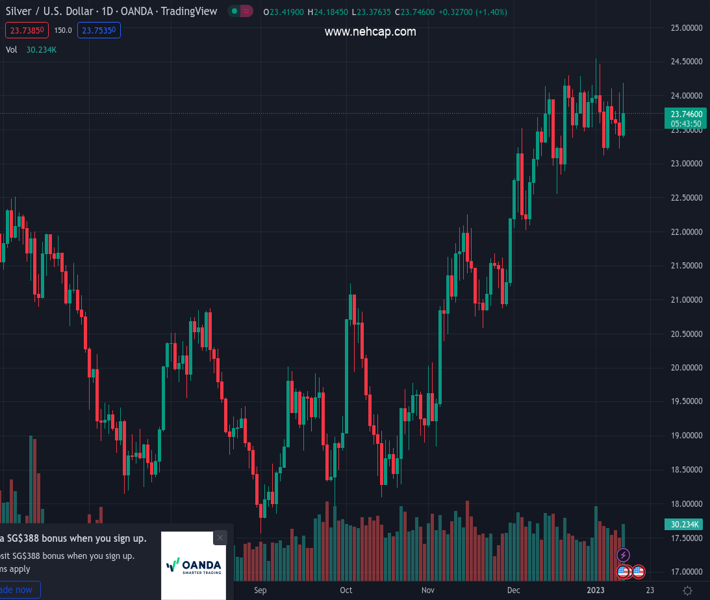Click the Vol indicator label
The width and height of the screenshot is (710, 600).
(x=11, y=49)
